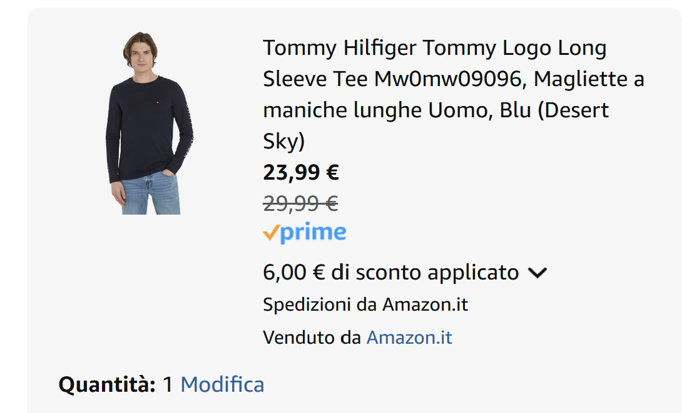The width and height of the screenshot is (682, 413).
Task: Click the quantity value 1
Action: click(x=168, y=384)
